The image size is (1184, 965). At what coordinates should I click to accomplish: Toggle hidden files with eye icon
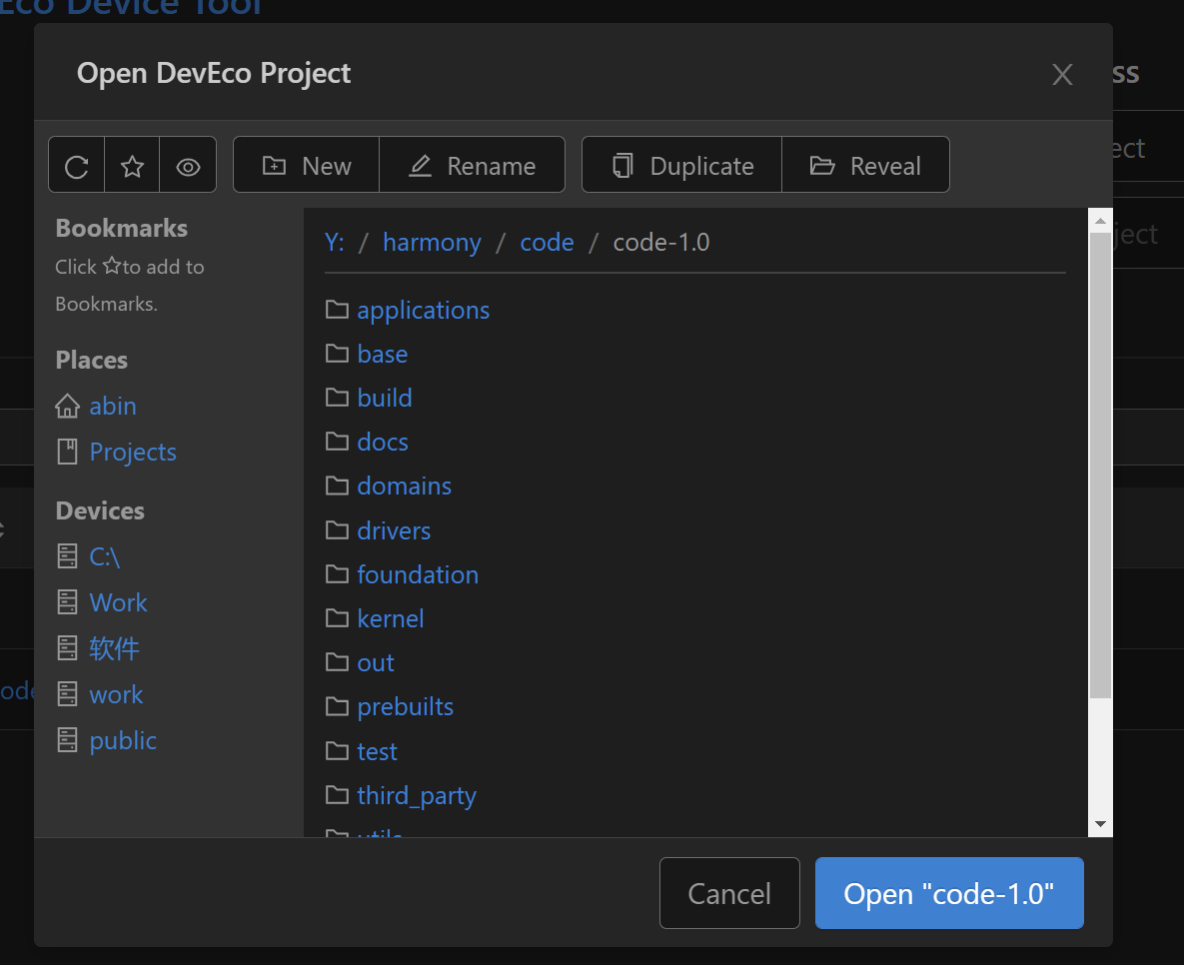point(188,166)
